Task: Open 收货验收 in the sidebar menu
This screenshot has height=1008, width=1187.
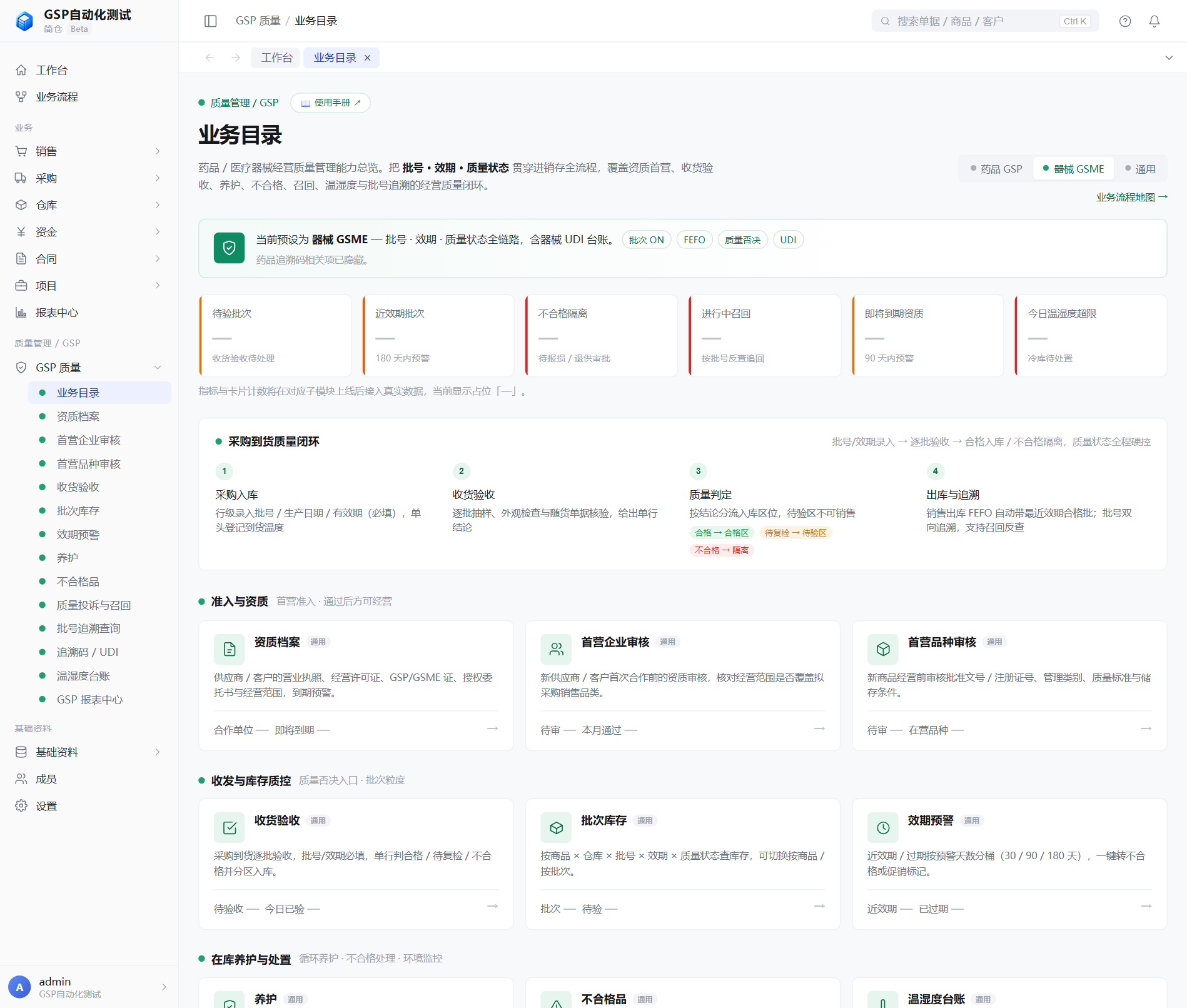Action: tap(78, 487)
